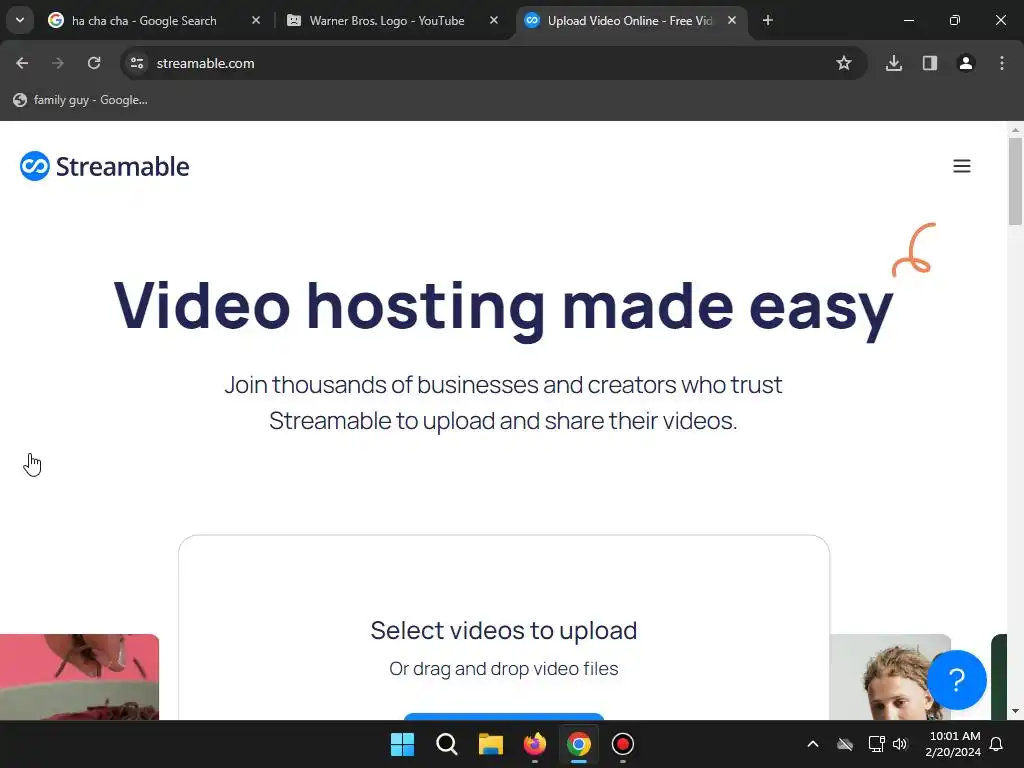Select the Upload Video Online tab
1024x768 pixels.
[632, 20]
